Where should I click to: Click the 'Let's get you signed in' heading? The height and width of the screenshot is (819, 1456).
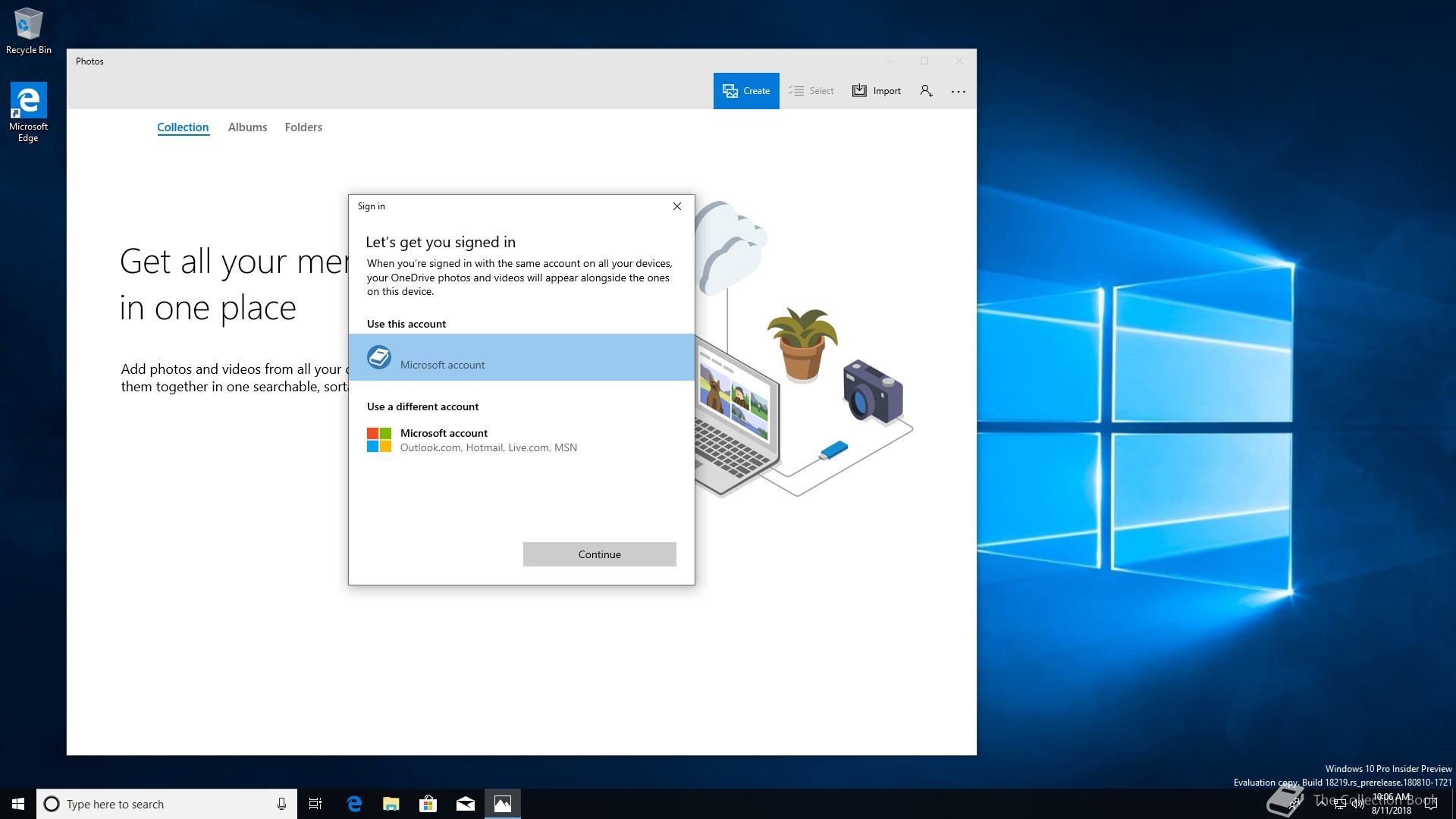click(441, 242)
